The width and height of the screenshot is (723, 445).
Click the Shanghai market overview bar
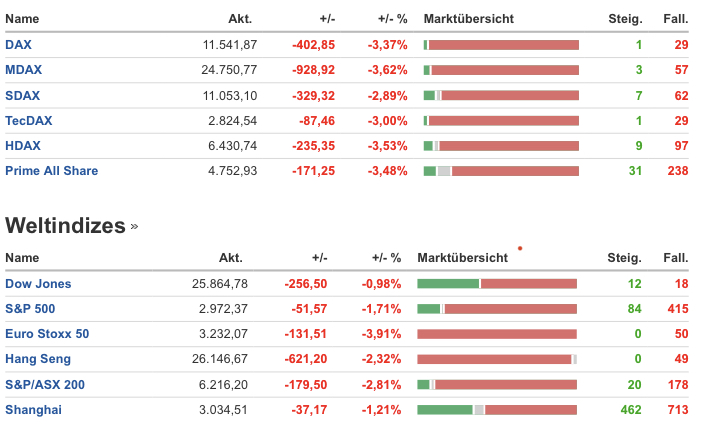497,409
